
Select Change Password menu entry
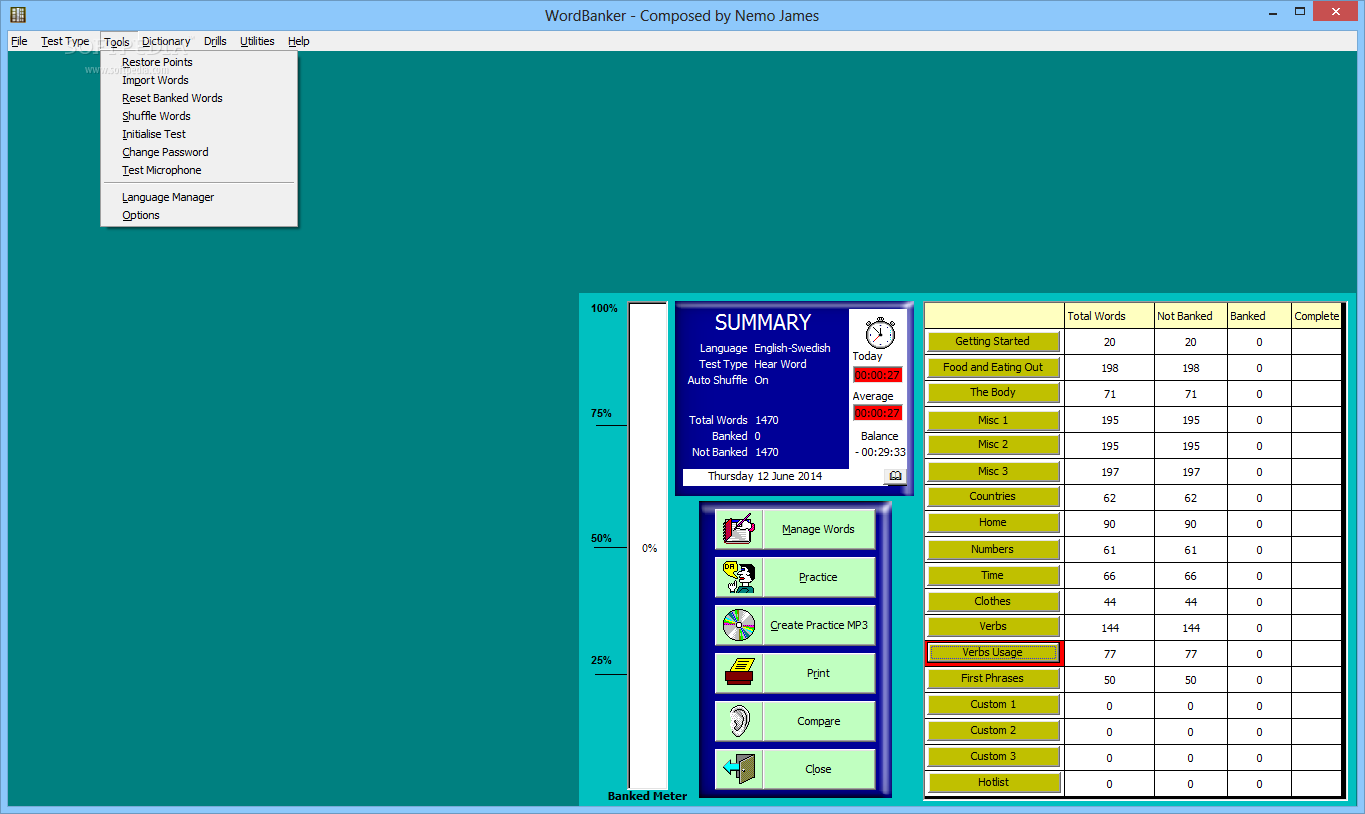[199, 152]
